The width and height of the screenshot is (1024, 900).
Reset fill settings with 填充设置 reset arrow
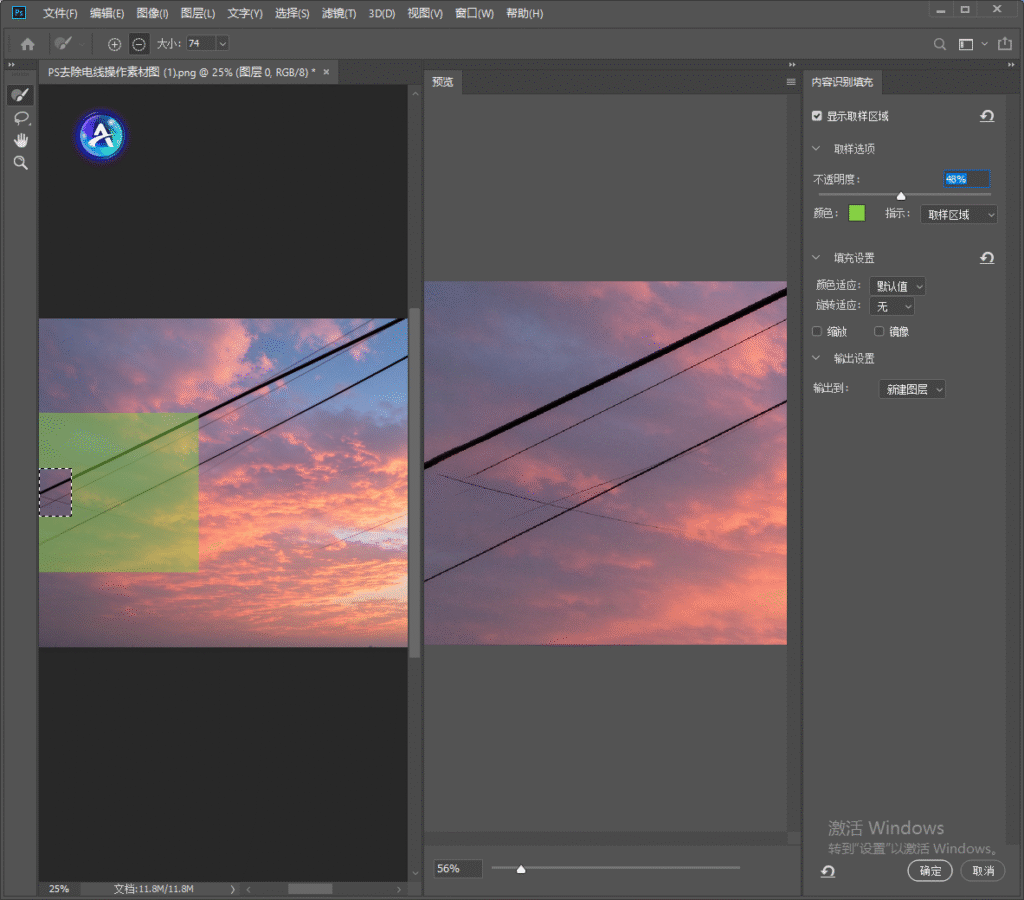click(x=987, y=258)
